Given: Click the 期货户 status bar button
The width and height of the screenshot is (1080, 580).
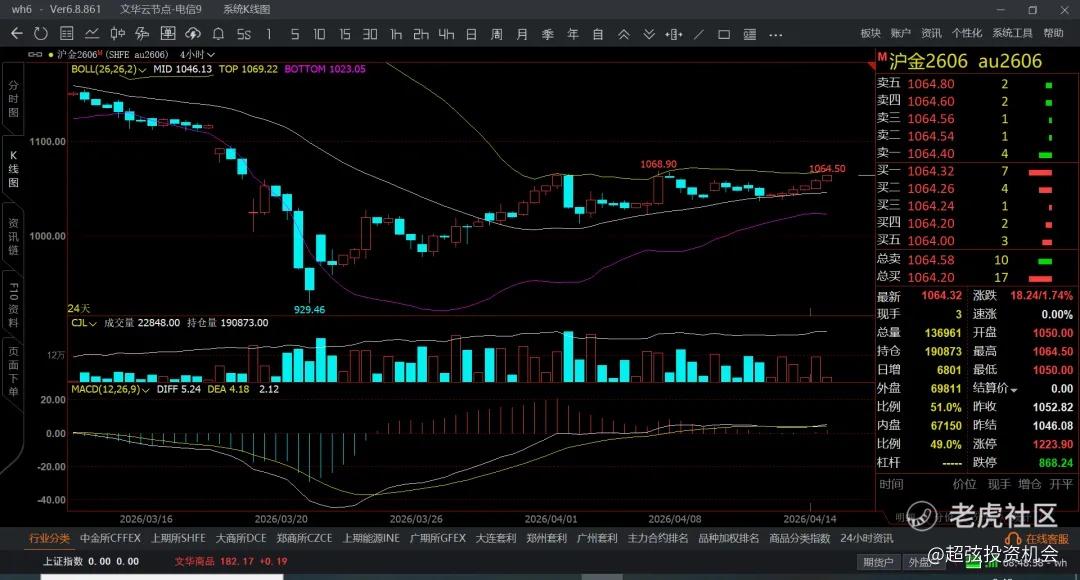Looking at the screenshot, I should [x=878, y=563].
